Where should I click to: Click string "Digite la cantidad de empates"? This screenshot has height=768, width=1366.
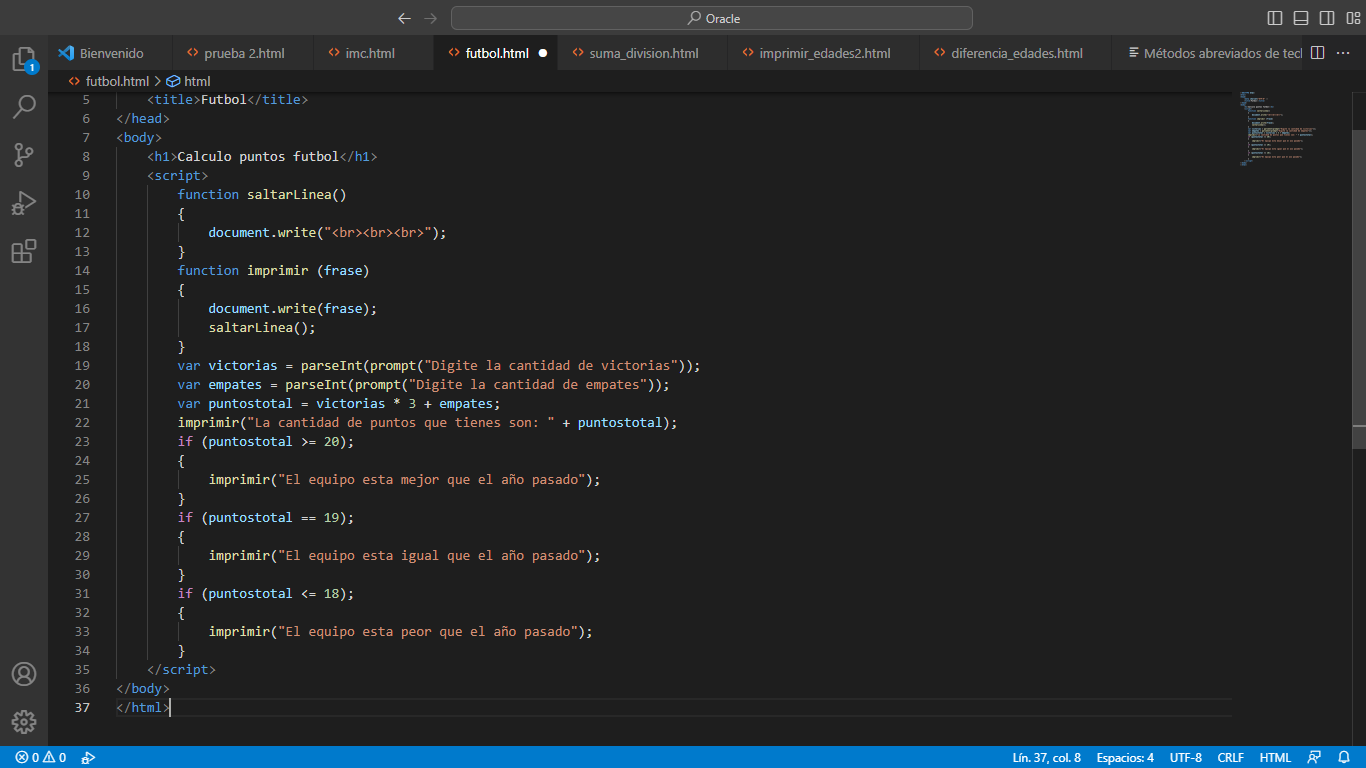click(530, 384)
